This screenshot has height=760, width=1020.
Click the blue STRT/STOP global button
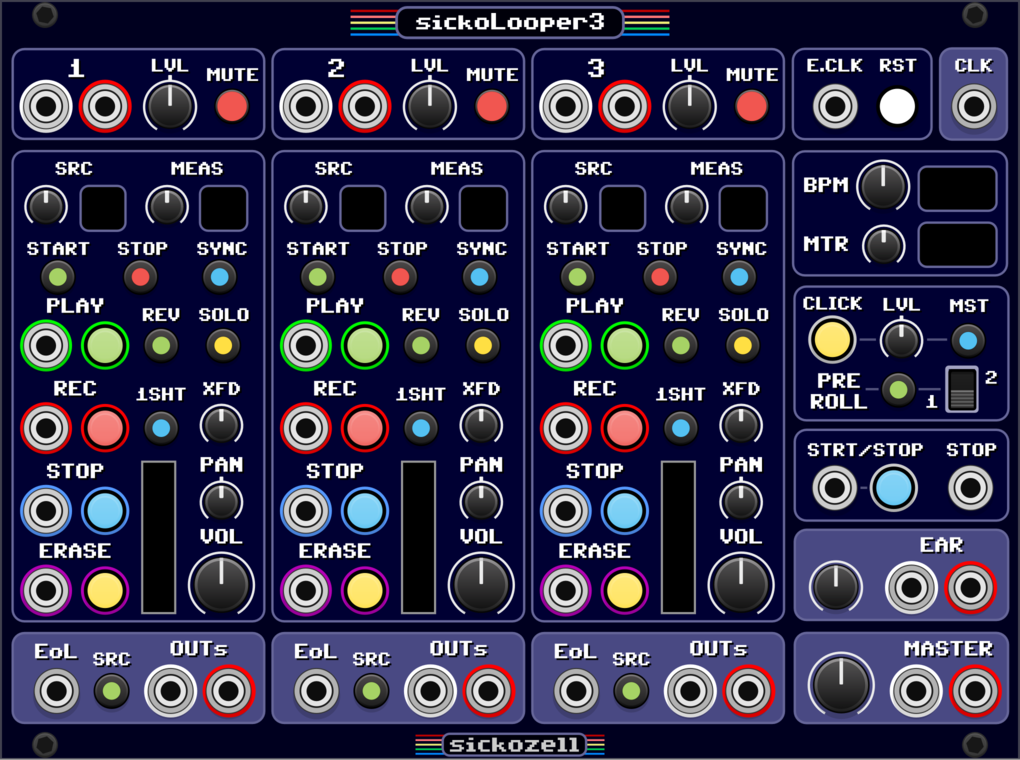(x=894, y=487)
